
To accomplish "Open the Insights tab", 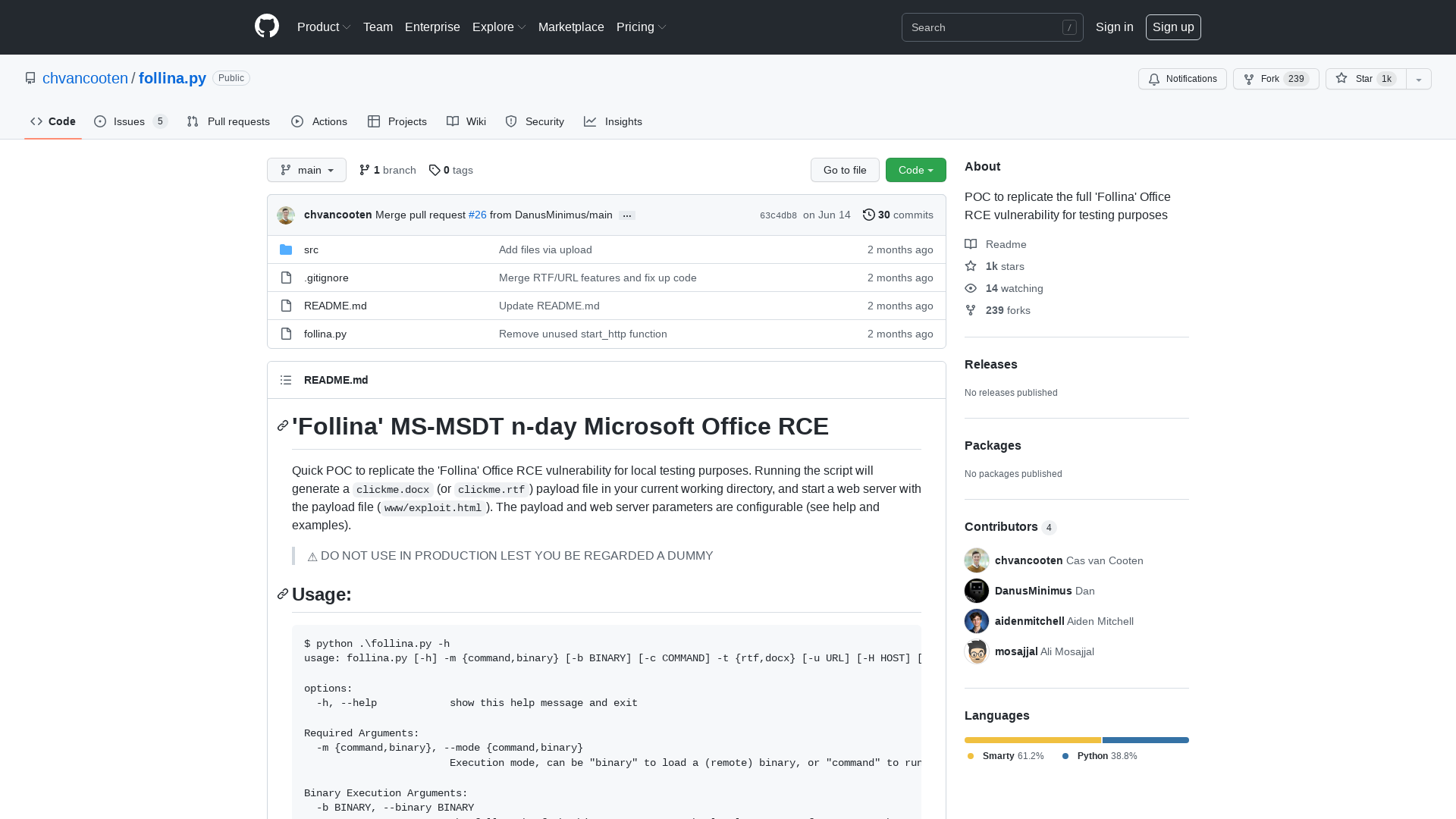I will point(613,121).
